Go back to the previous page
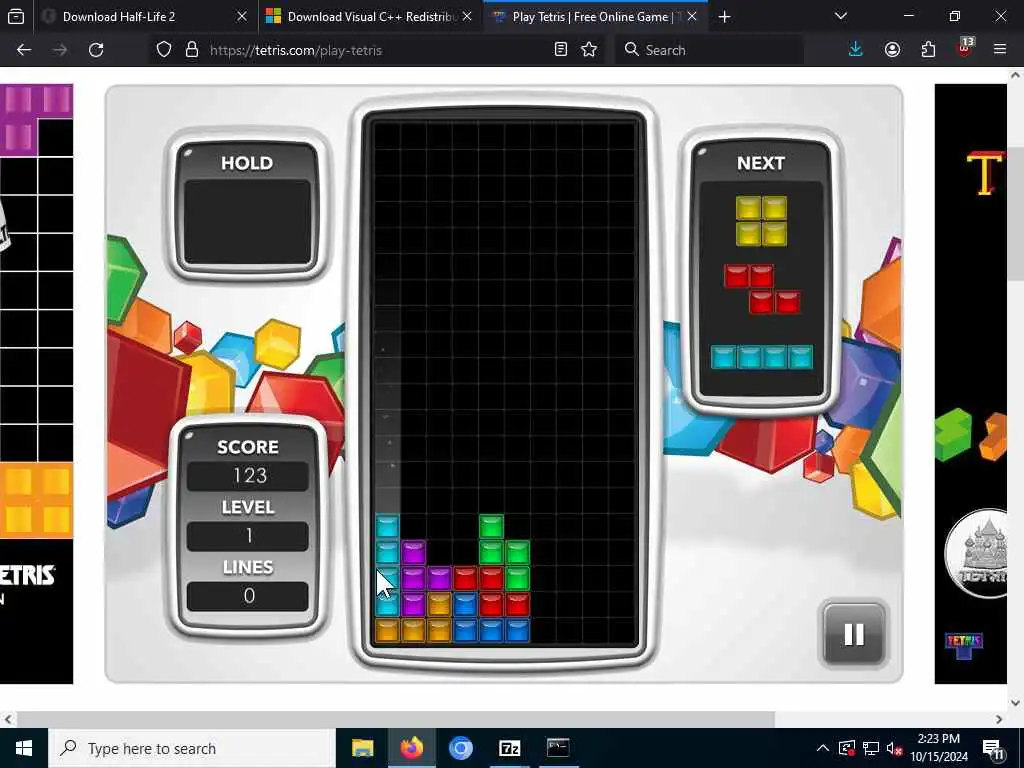This screenshot has height=768, width=1024. [24, 50]
